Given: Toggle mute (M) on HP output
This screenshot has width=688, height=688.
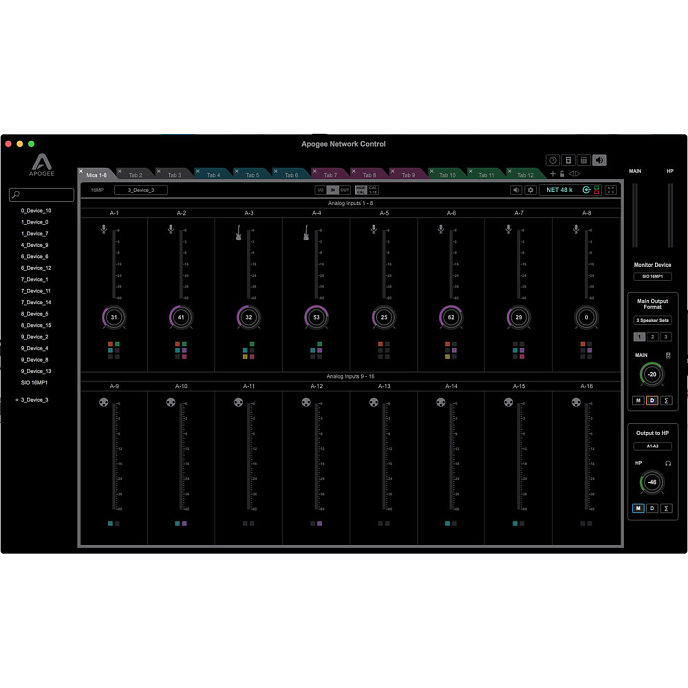Looking at the screenshot, I should point(638,508).
